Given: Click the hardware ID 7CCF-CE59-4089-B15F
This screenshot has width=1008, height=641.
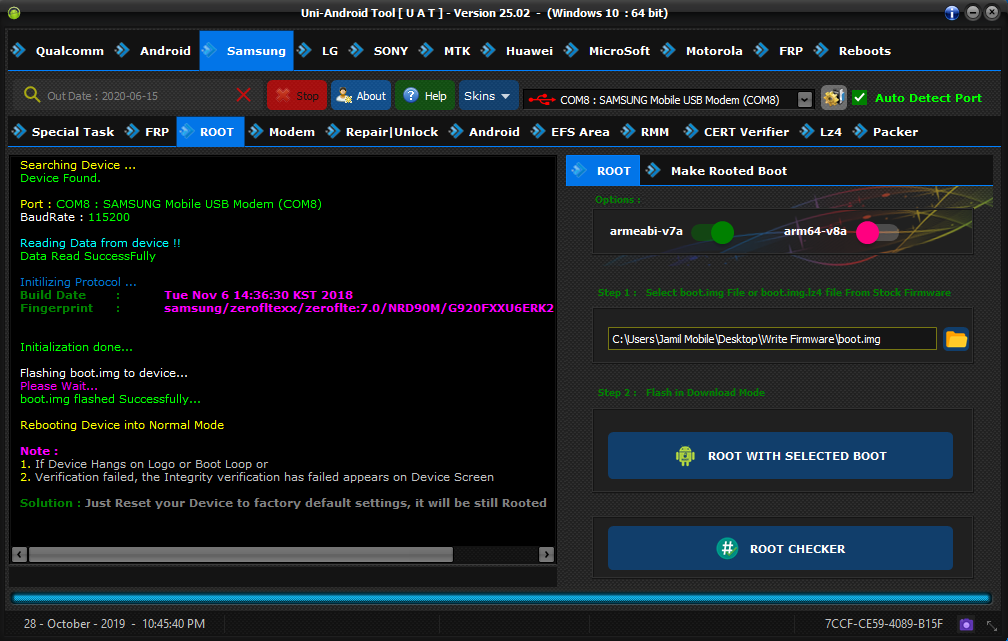Looking at the screenshot, I should click(884, 624).
